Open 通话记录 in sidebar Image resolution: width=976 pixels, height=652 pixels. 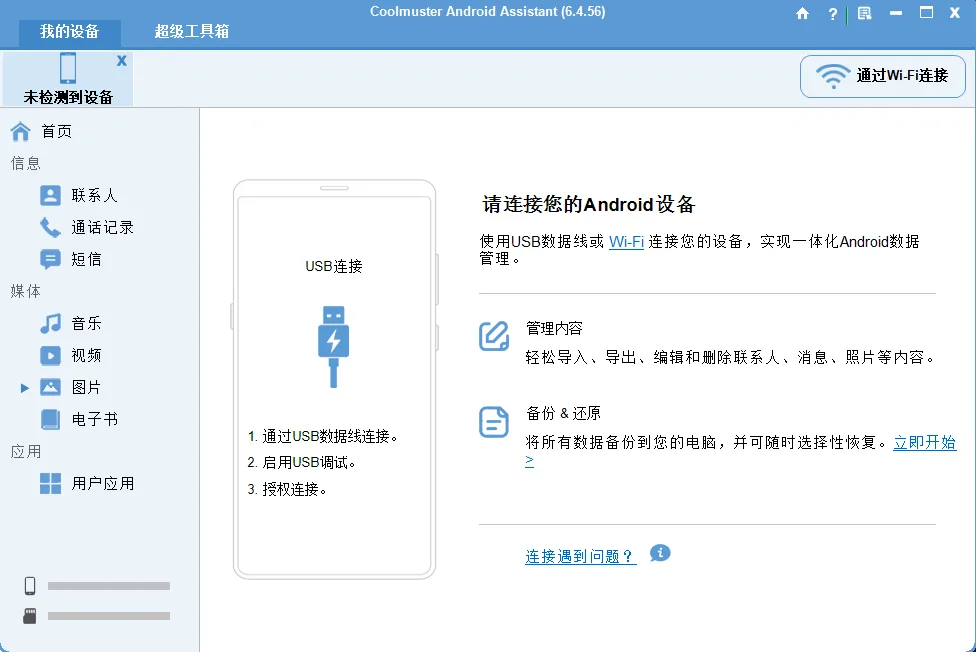(102, 227)
